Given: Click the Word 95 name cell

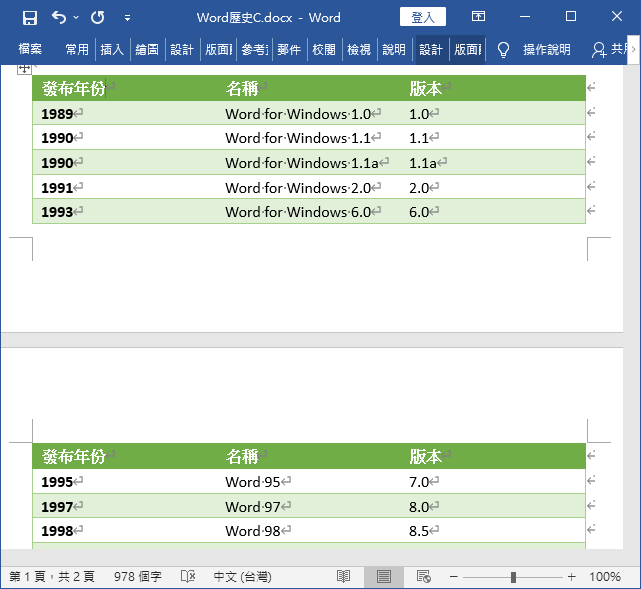Looking at the screenshot, I should (x=253, y=482).
